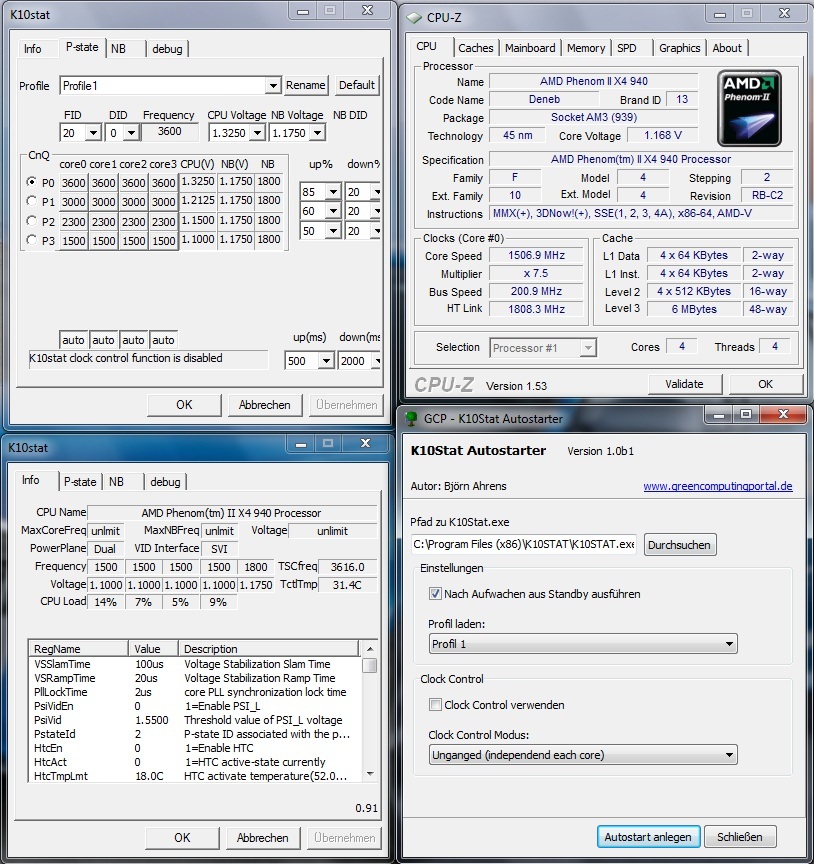Viewport: 814px width, 864px height.
Task: Click the Description column header
Action: 269,649
